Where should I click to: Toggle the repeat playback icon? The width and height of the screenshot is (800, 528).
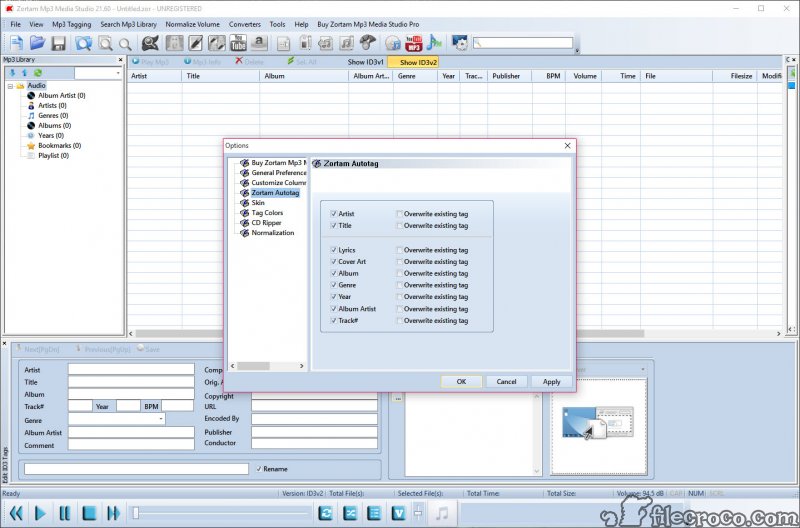(325, 513)
